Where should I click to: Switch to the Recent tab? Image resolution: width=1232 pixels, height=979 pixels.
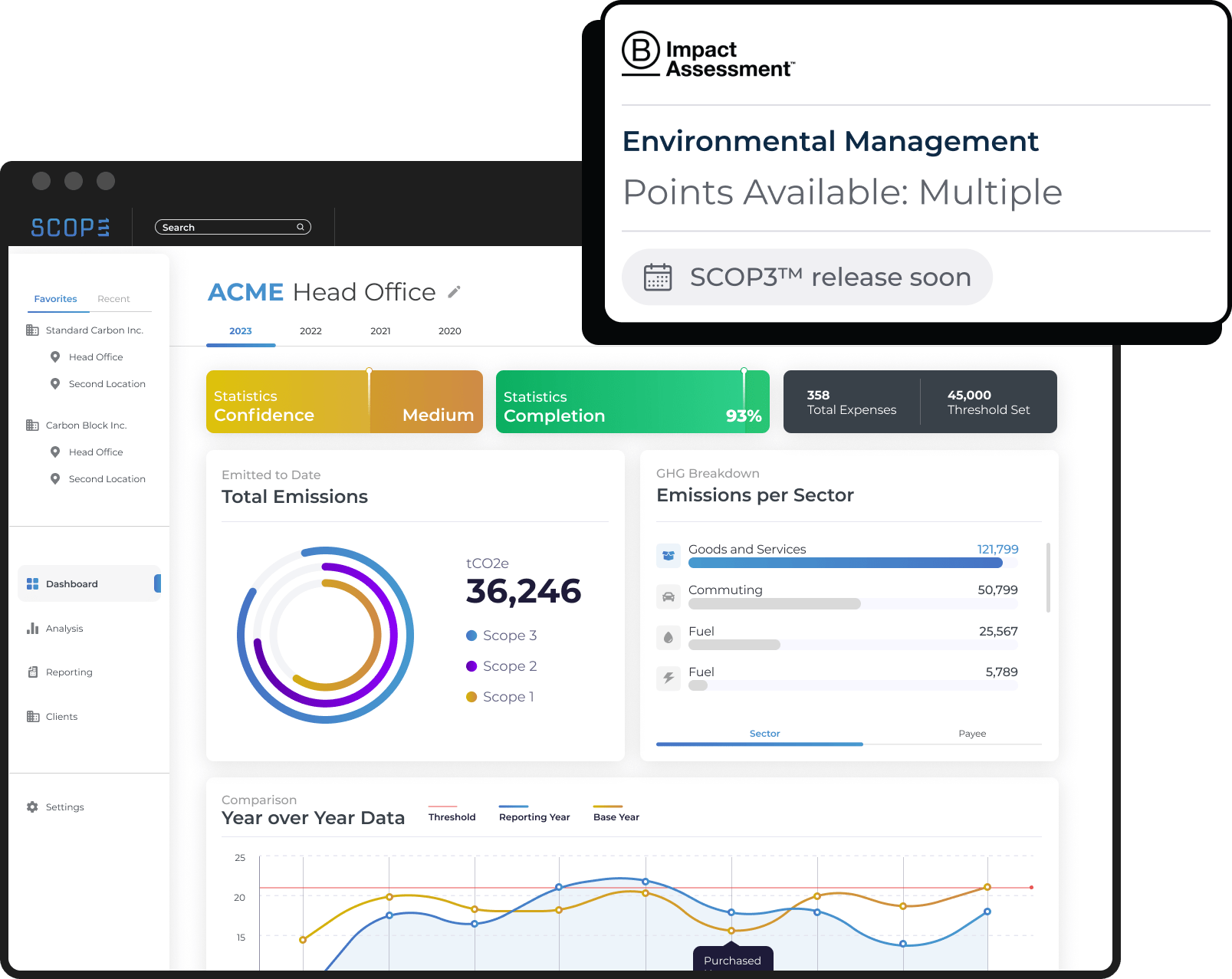click(113, 299)
